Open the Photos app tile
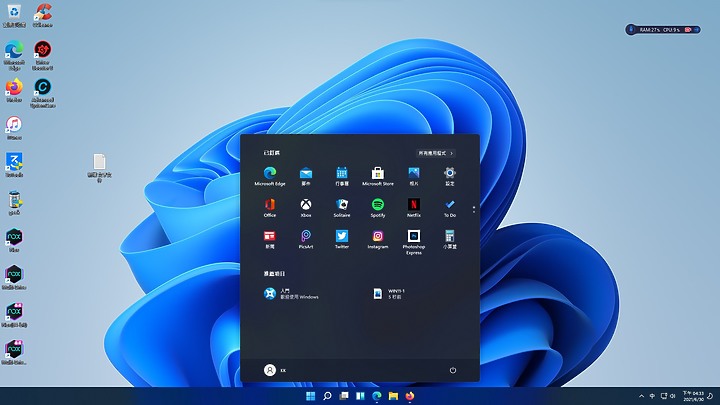The image size is (720, 405). [414, 176]
